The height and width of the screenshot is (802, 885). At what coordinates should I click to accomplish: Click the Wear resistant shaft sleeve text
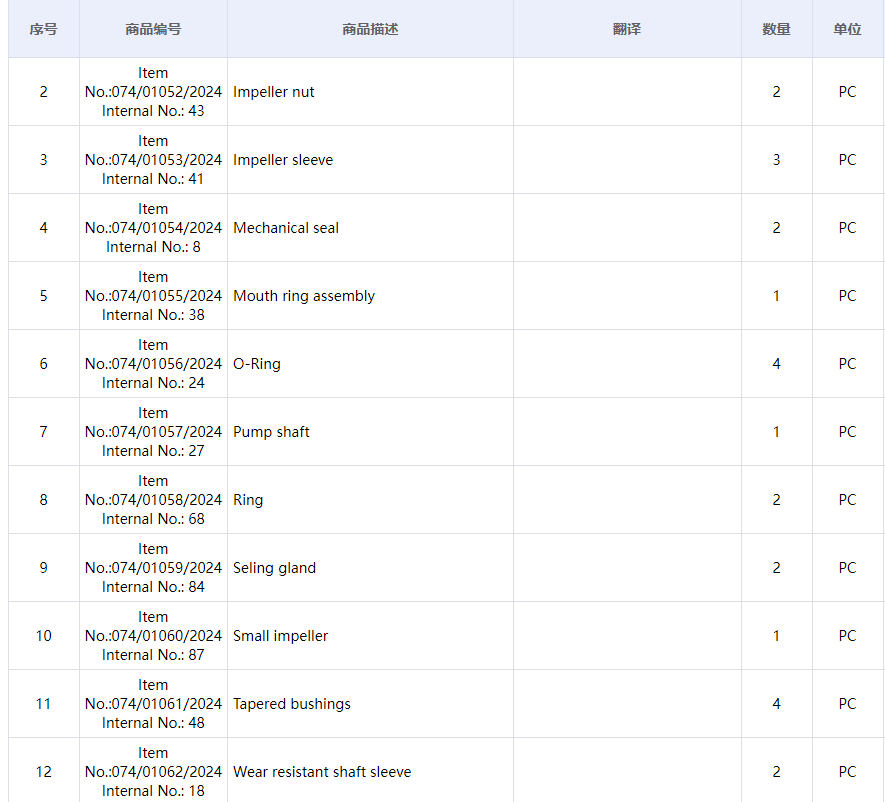tap(322, 772)
